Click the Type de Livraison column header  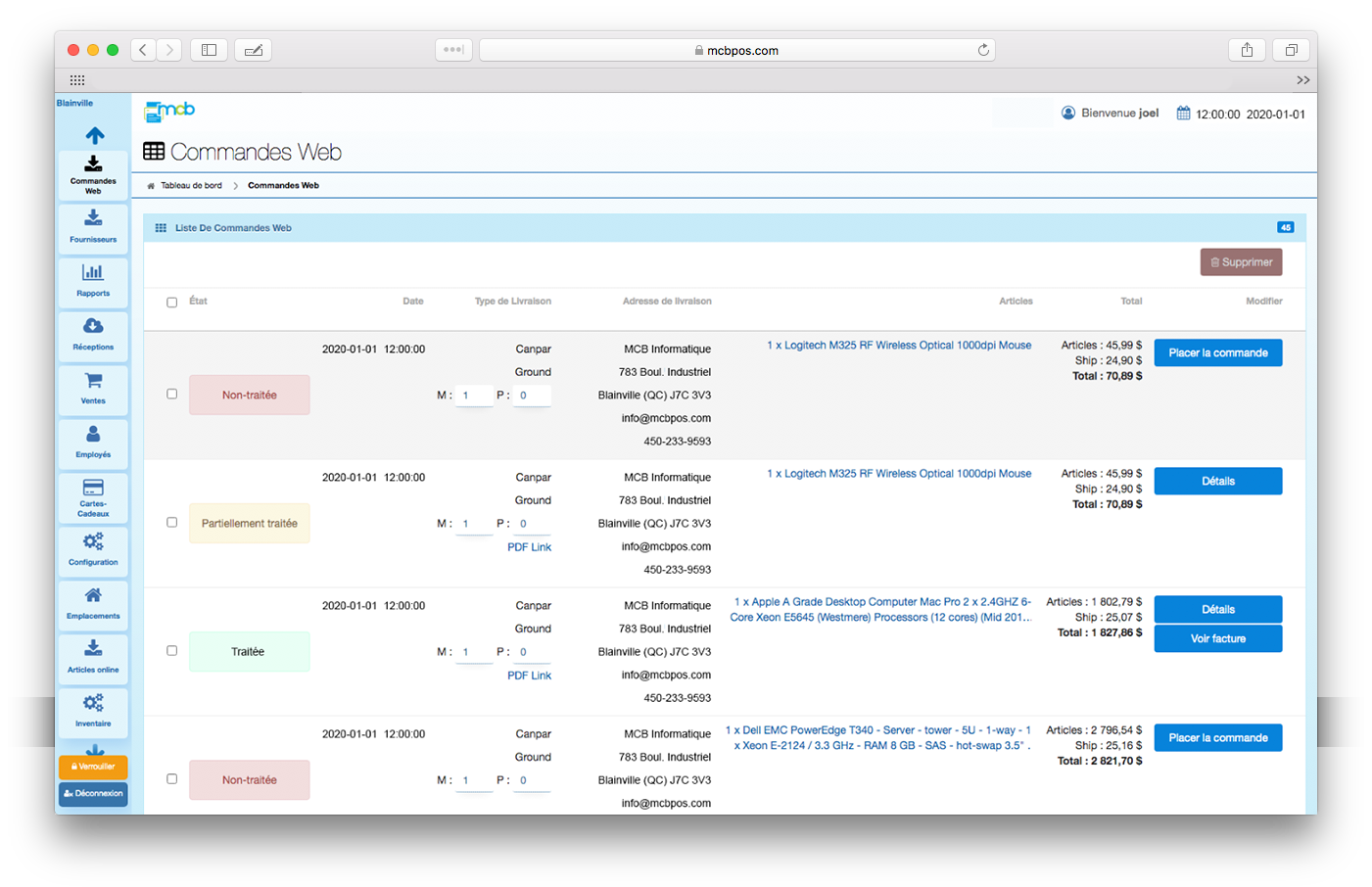tap(513, 302)
